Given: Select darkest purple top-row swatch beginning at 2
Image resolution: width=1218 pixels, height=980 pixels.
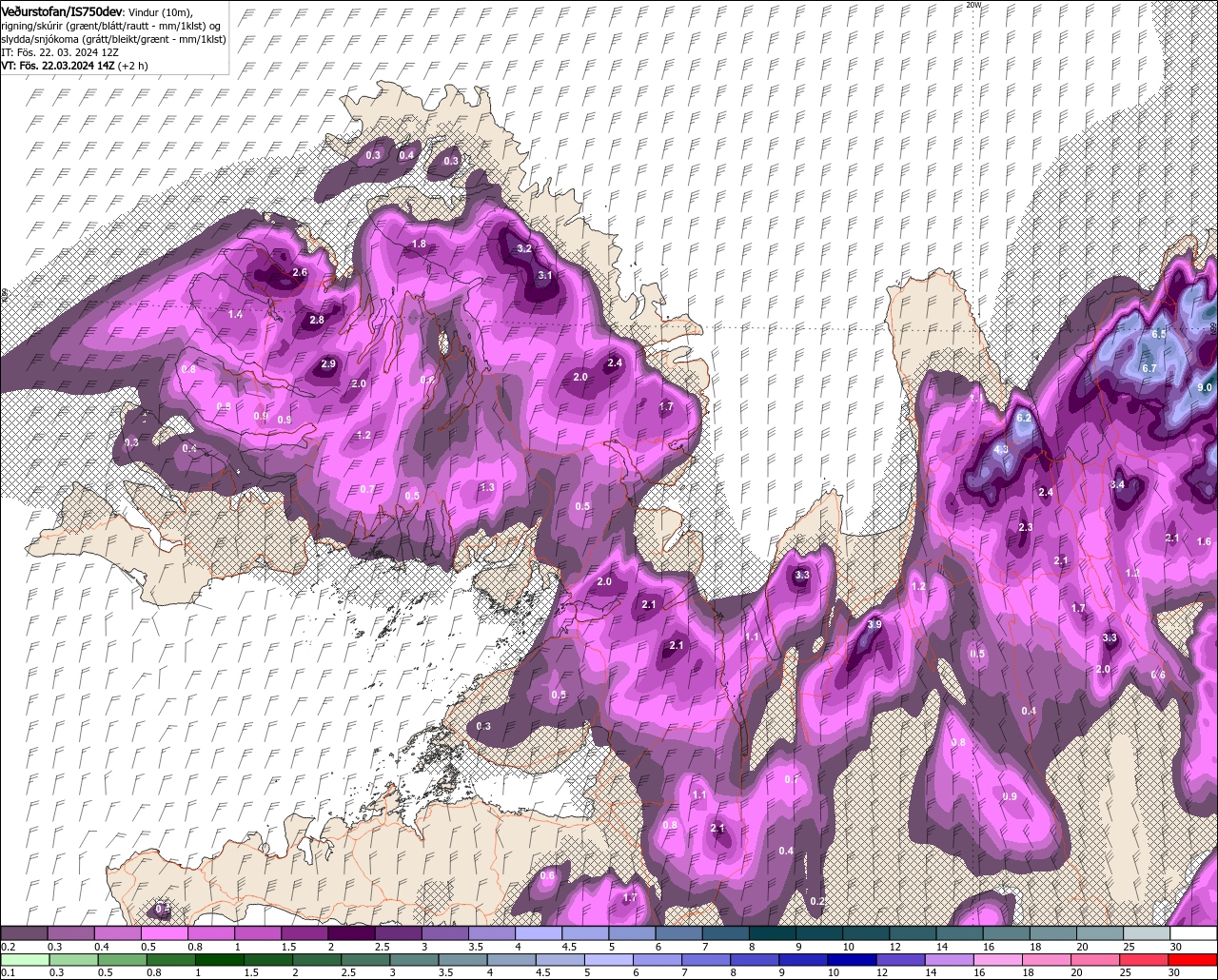Looking at the screenshot, I should click(x=352, y=933).
